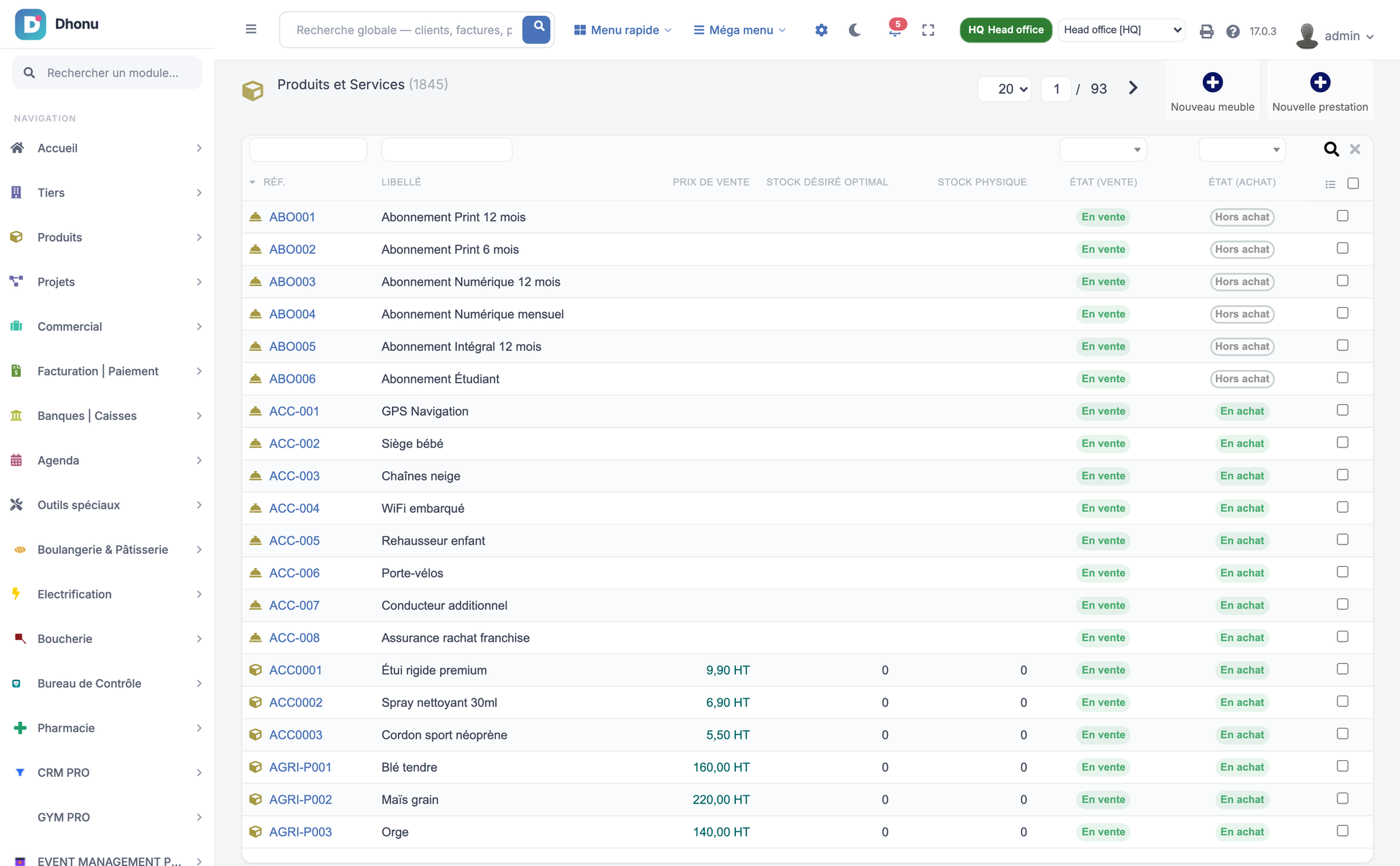Click the fullscreen icon

click(928, 30)
